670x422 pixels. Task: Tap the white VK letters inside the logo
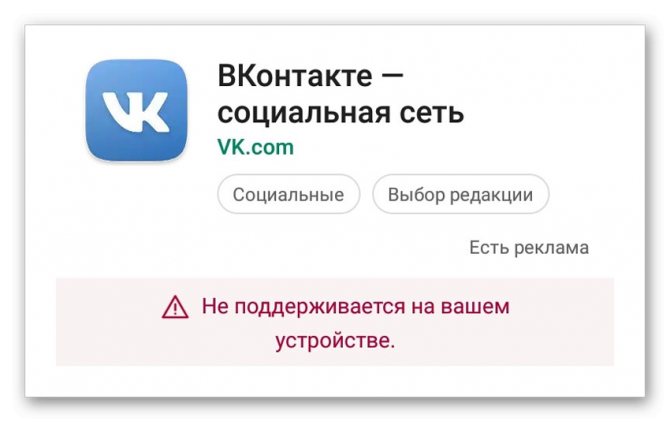coord(135,111)
